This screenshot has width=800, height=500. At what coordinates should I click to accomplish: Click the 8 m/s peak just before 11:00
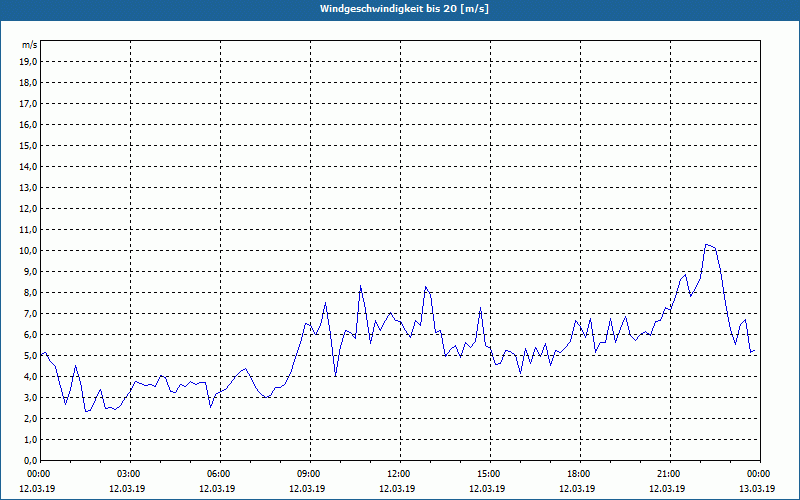(x=360, y=287)
